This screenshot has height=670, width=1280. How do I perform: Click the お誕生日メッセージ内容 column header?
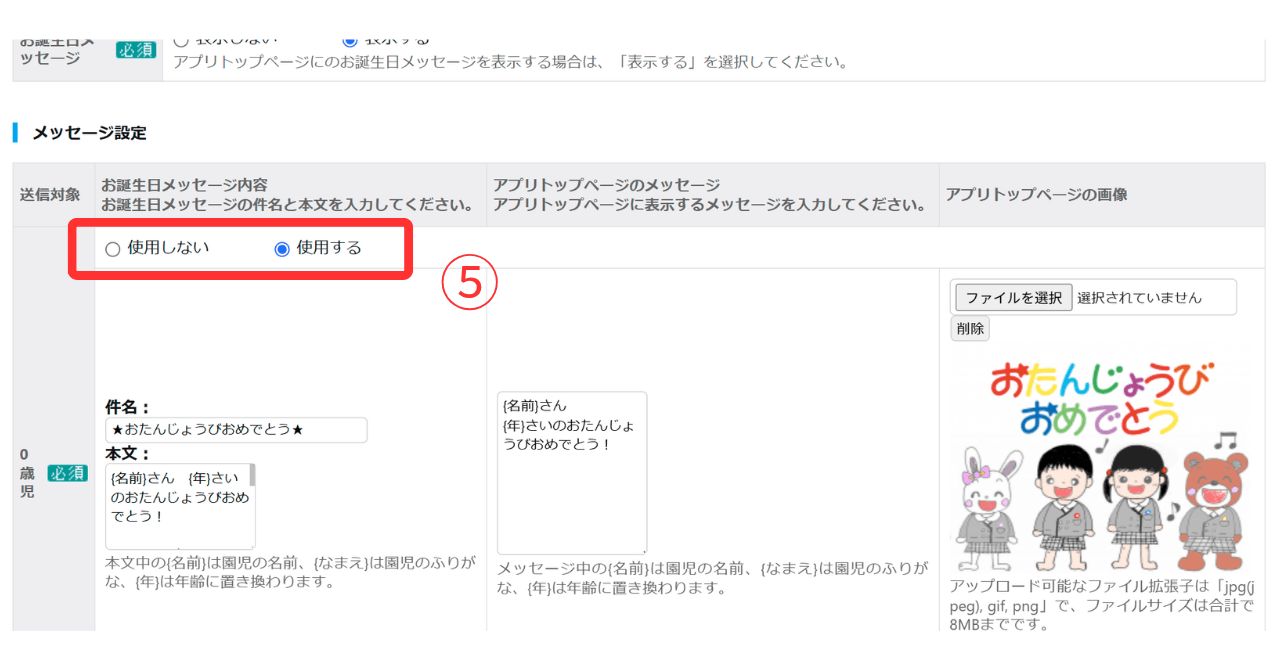tap(184, 186)
